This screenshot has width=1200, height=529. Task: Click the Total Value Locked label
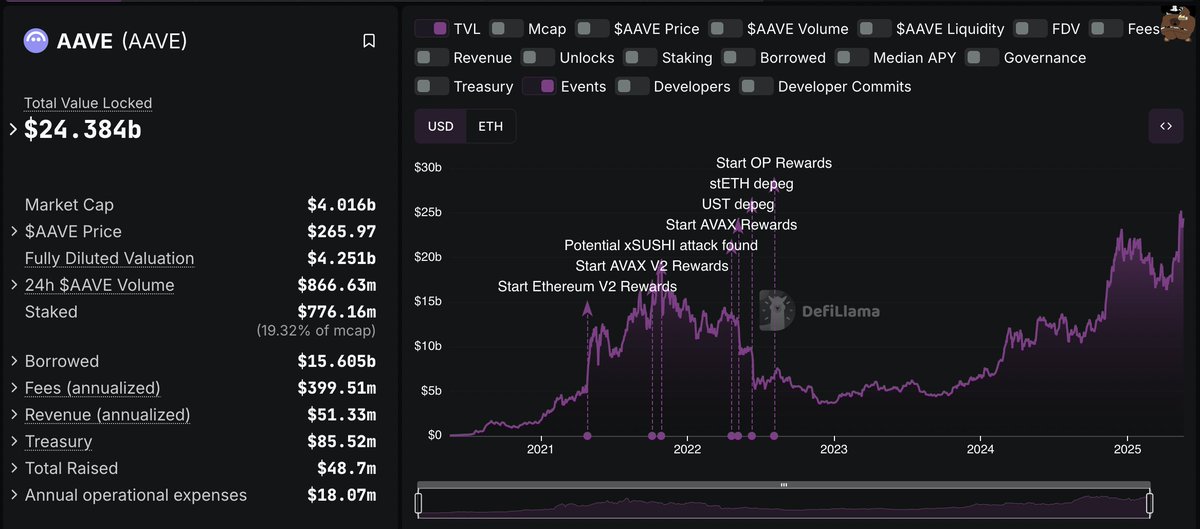tap(88, 103)
